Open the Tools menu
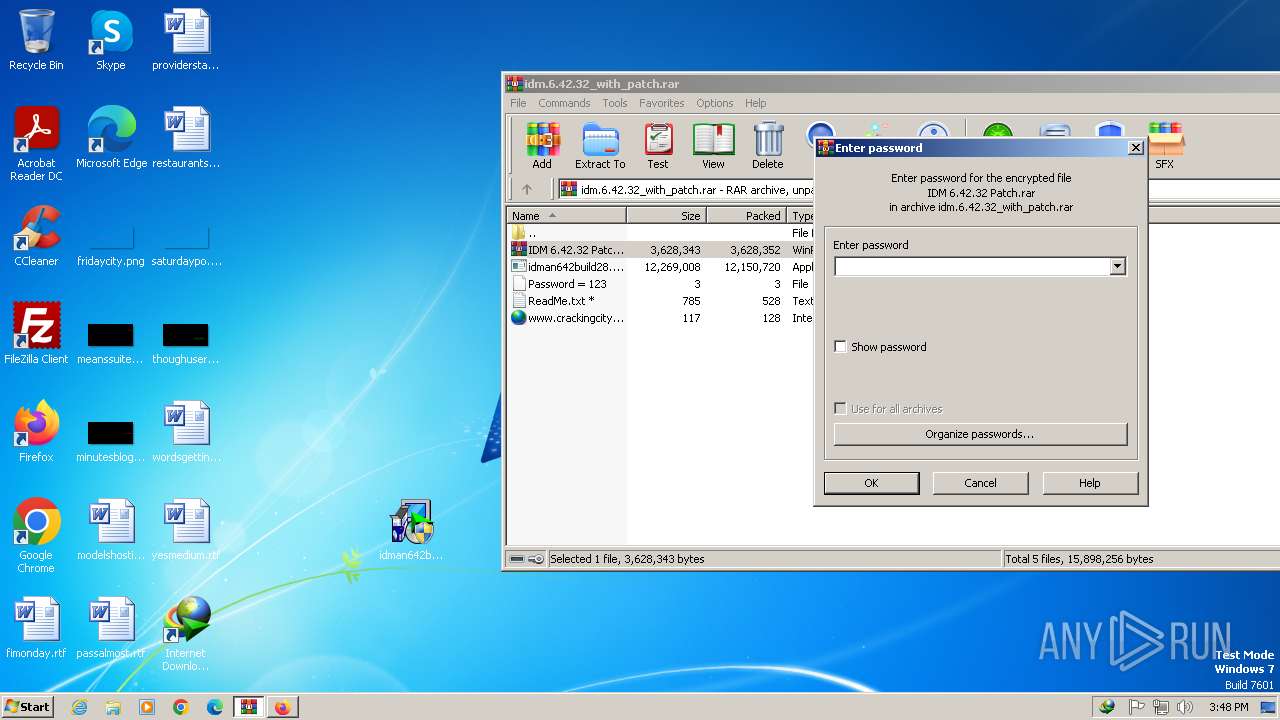This screenshot has width=1280, height=720. (615, 103)
